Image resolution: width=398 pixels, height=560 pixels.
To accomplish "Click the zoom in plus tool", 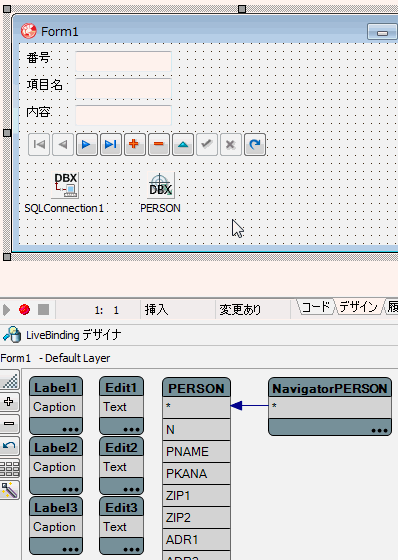I will (x=9, y=401).
